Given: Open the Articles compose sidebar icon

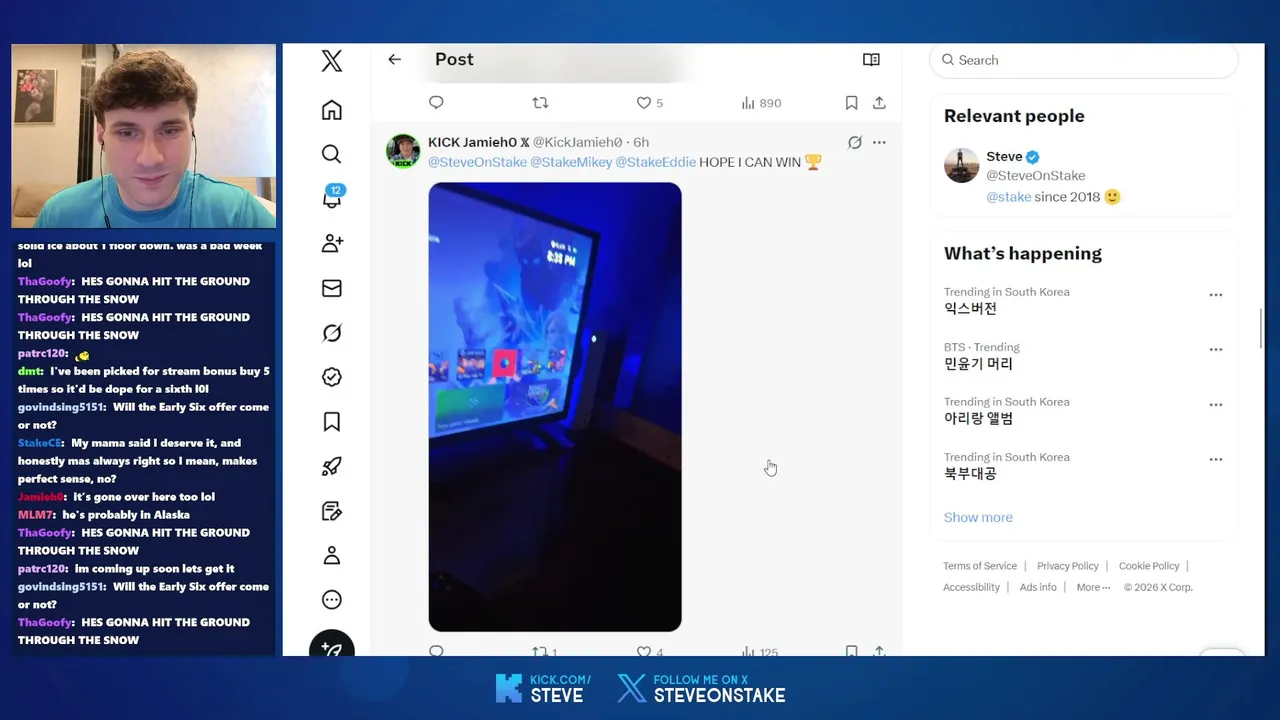Looking at the screenshot, I should tap(332, 511).
